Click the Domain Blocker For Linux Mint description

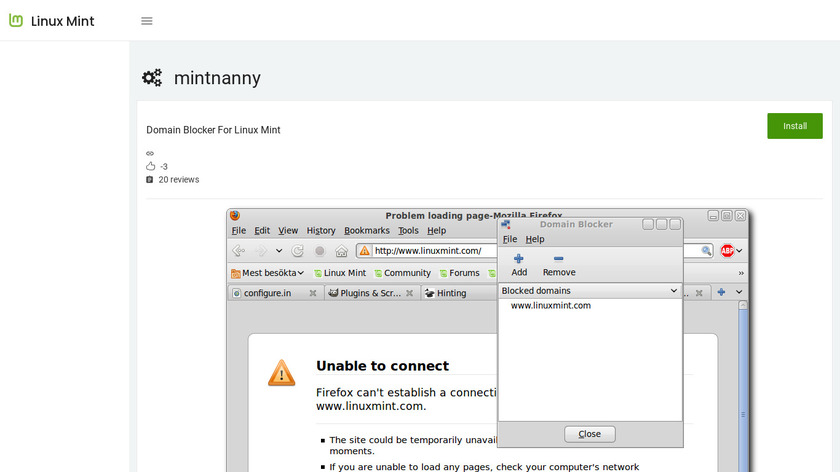[x=213, y=130]
